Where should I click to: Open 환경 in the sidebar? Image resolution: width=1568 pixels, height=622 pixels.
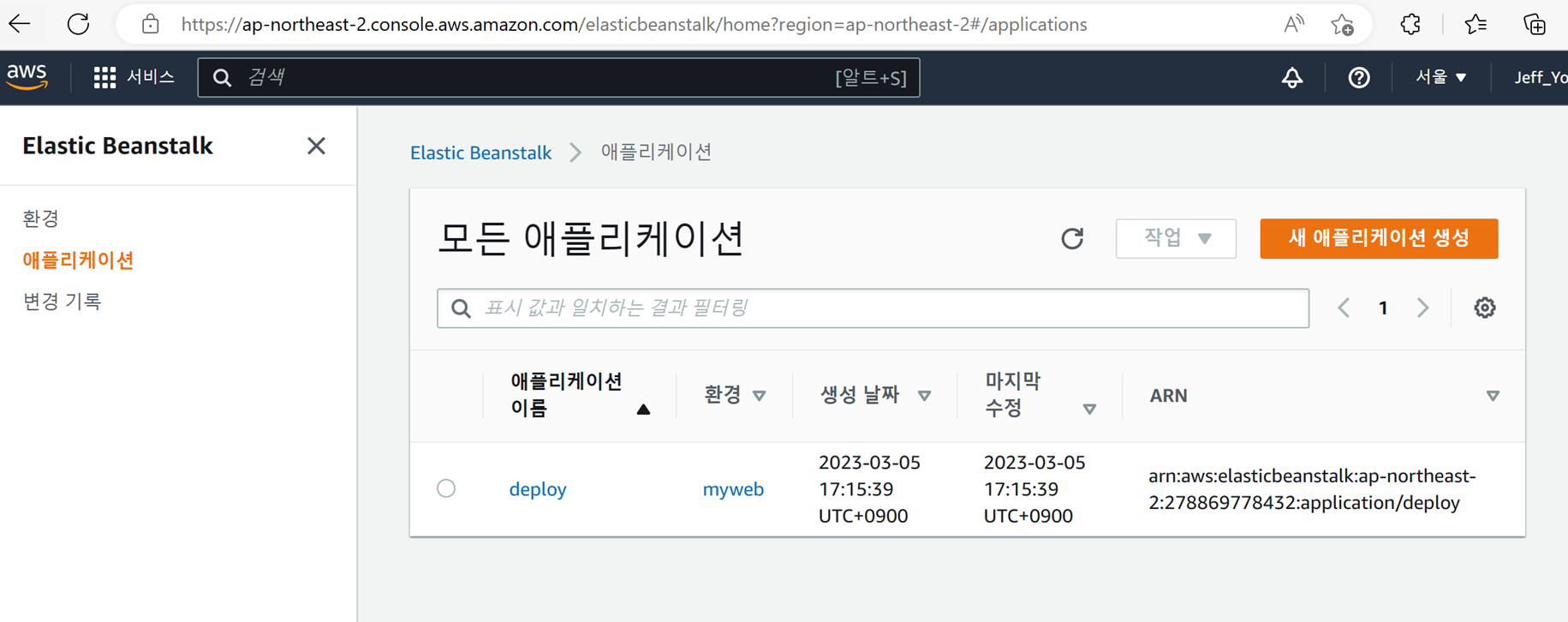tap(41, 218)
